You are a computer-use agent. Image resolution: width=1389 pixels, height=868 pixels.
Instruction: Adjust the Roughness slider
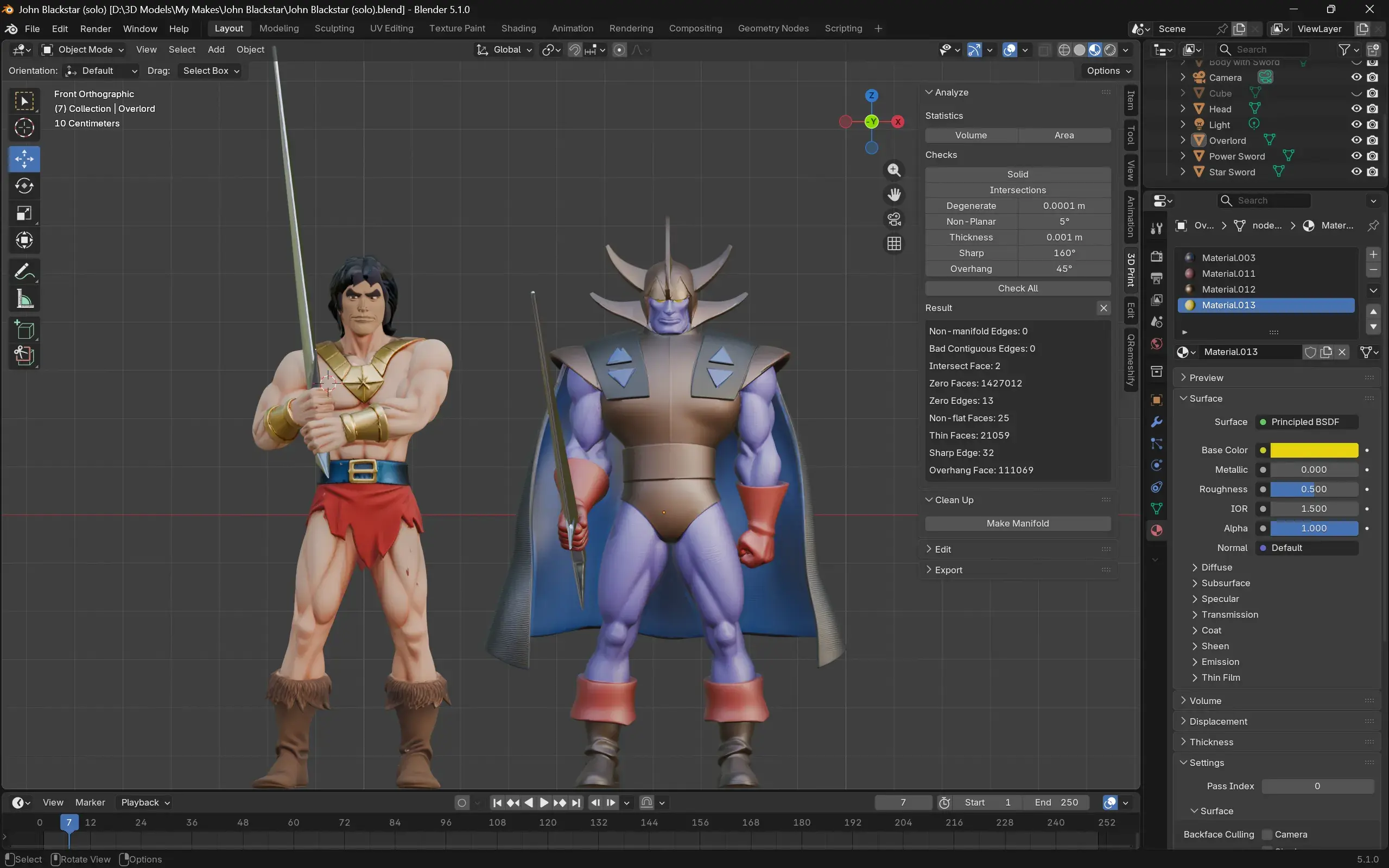1314,489
